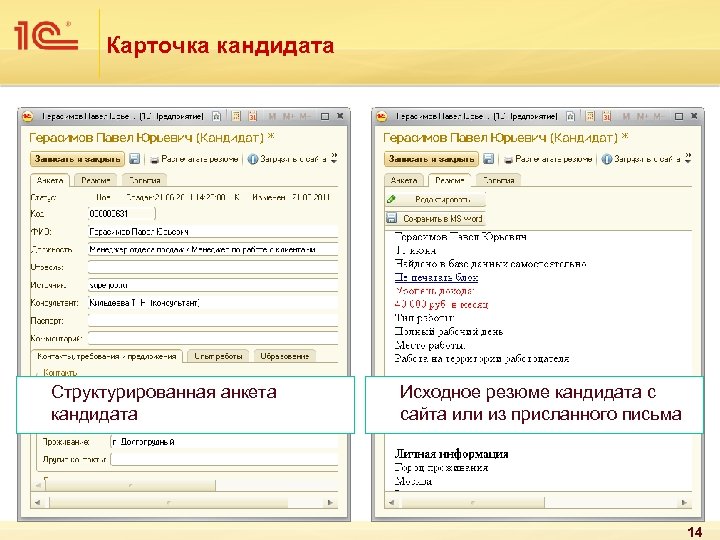
Task: Close the right candidate window
Action: [694, 116]
